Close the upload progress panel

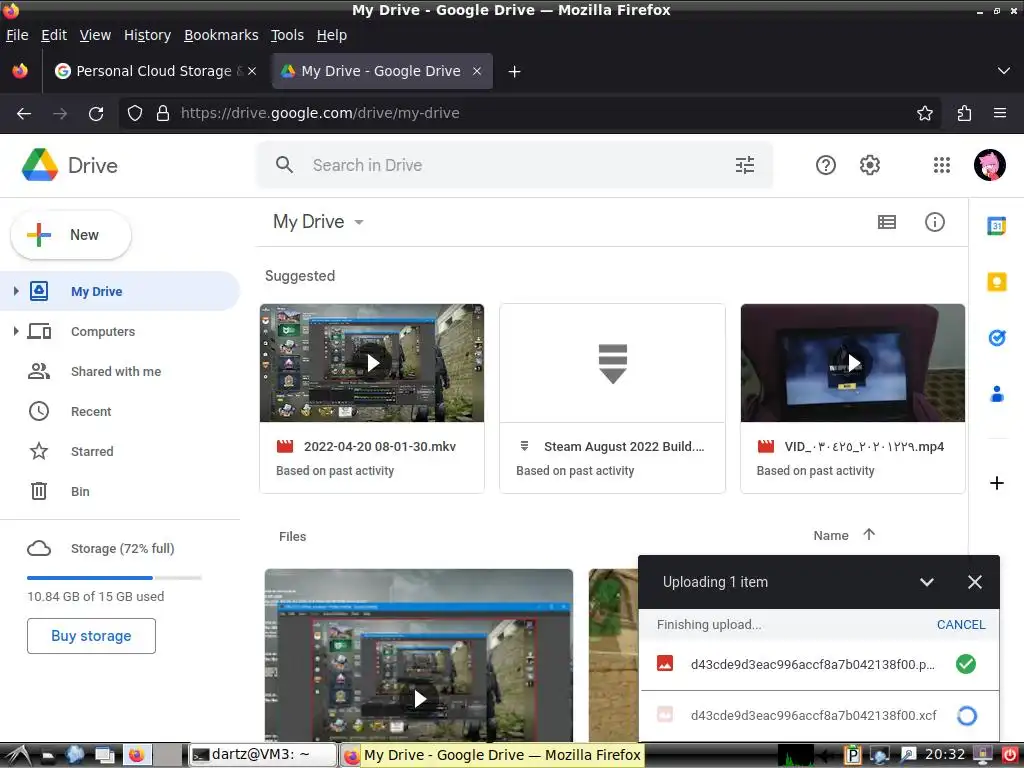pos(974,582)
